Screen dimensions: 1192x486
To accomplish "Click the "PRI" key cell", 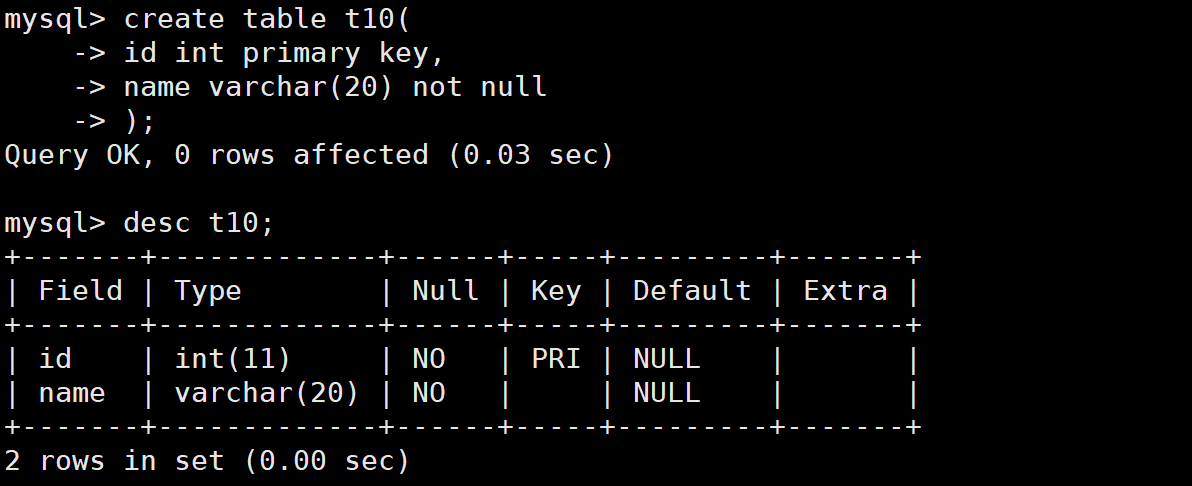I will 555,359.
